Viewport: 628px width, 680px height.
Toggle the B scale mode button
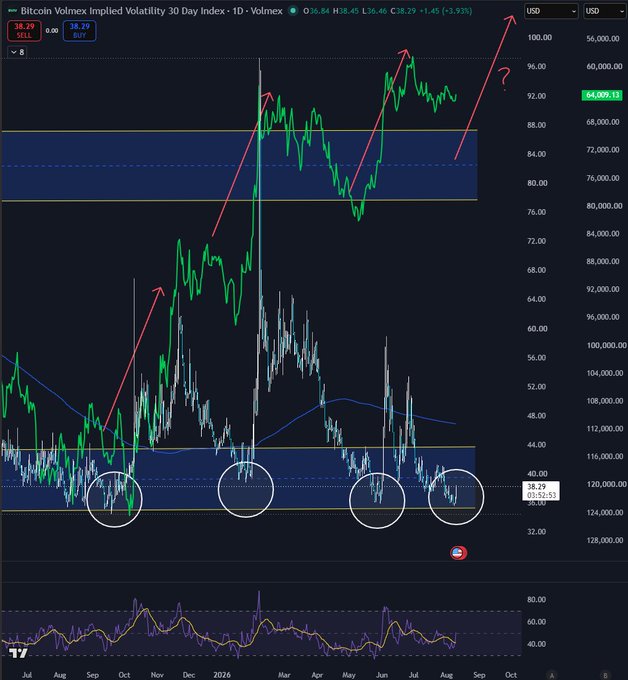click(x=605, y=675)
